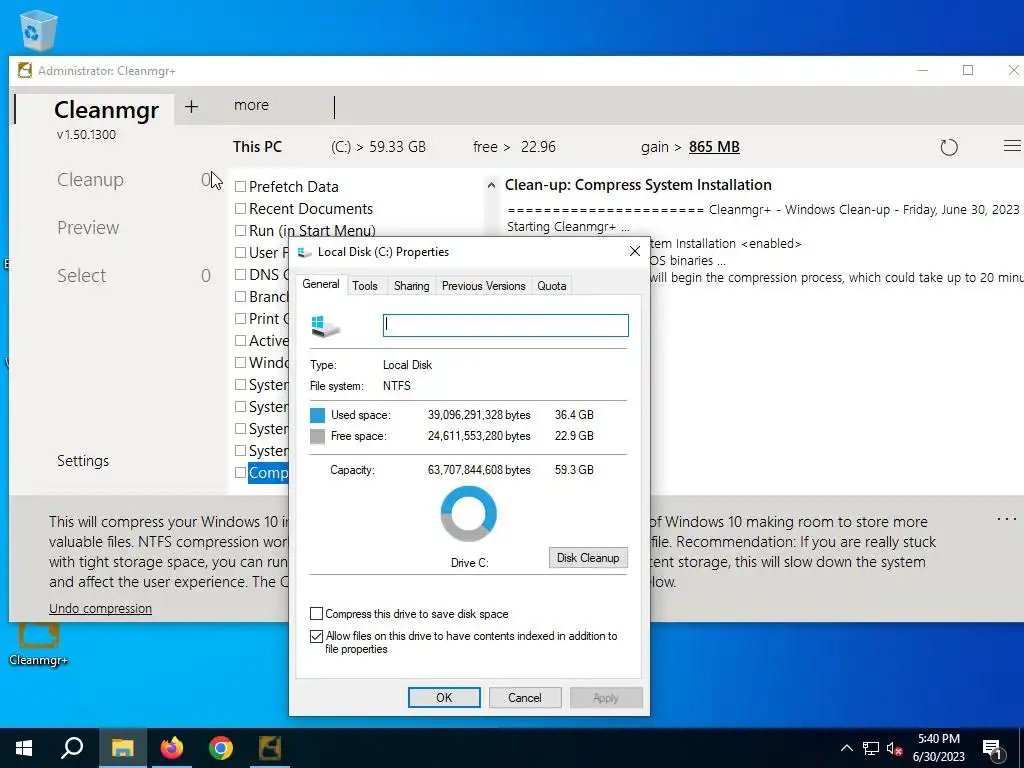Click the refresh icon in Cleanmgr+
Image resolution: width=1024 pixels, height=768 pixels.
tap(948, 147)
